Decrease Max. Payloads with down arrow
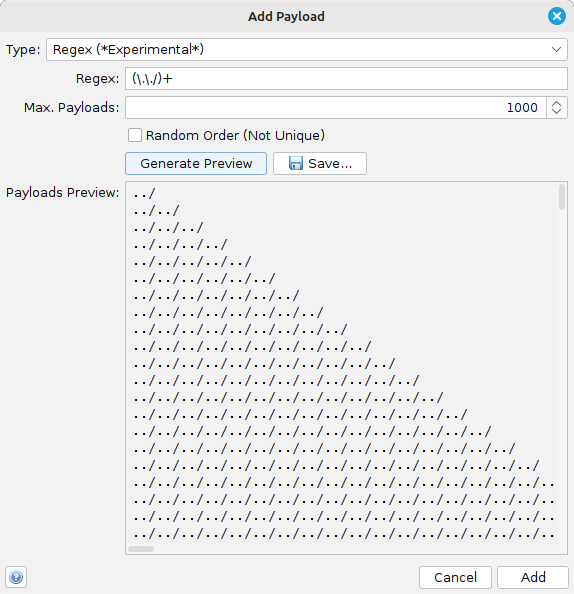The width and height of the screenshot is (574, 594). 557,113
